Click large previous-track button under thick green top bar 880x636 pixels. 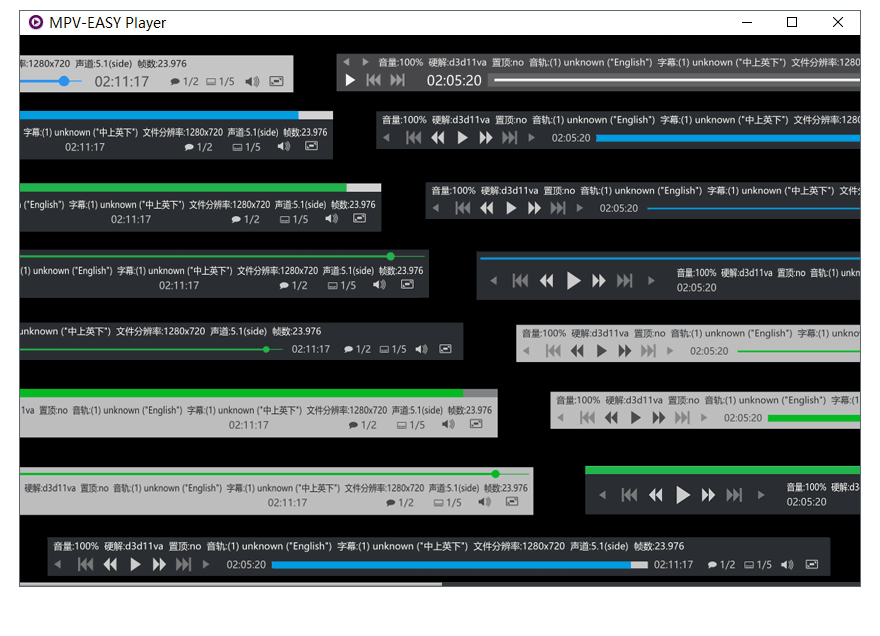(x=629, y=495)
